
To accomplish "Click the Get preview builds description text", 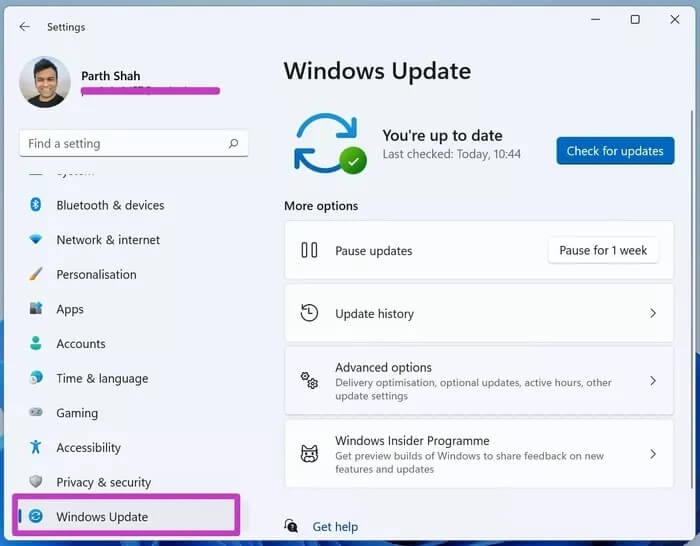I will click(x=469, y=463).
